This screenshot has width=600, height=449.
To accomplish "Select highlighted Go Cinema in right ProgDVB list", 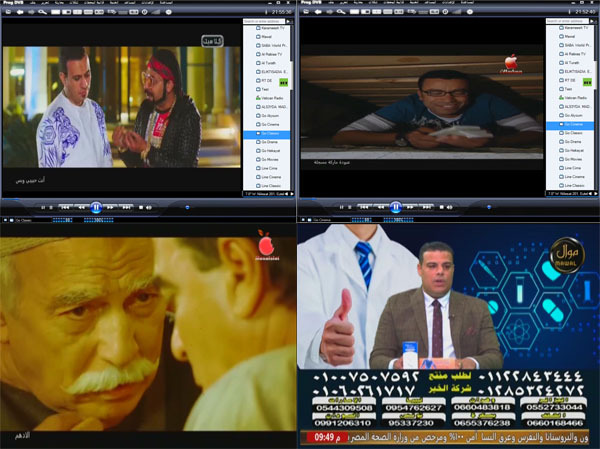I will 570,124.
